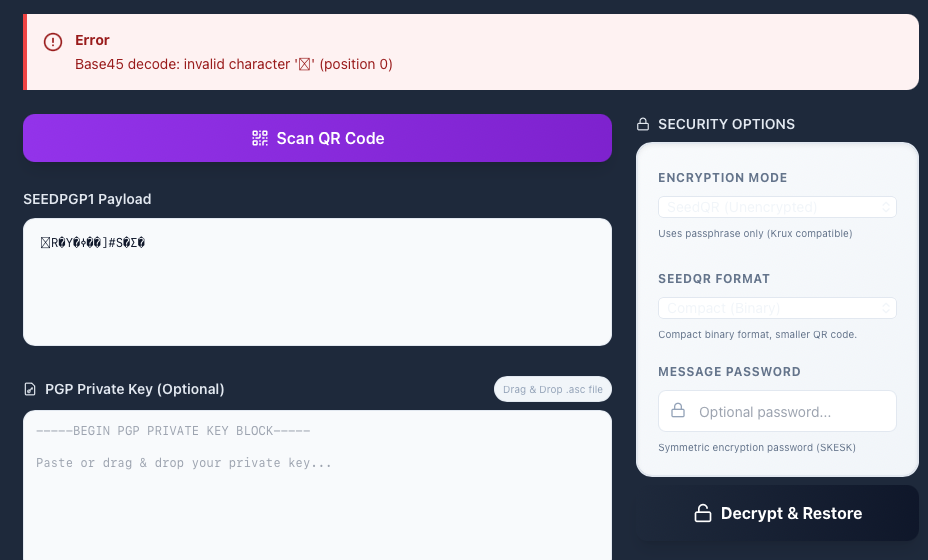Click the red error alert icon
Viewport: 928px width, 560px height.
pos(53,42)
